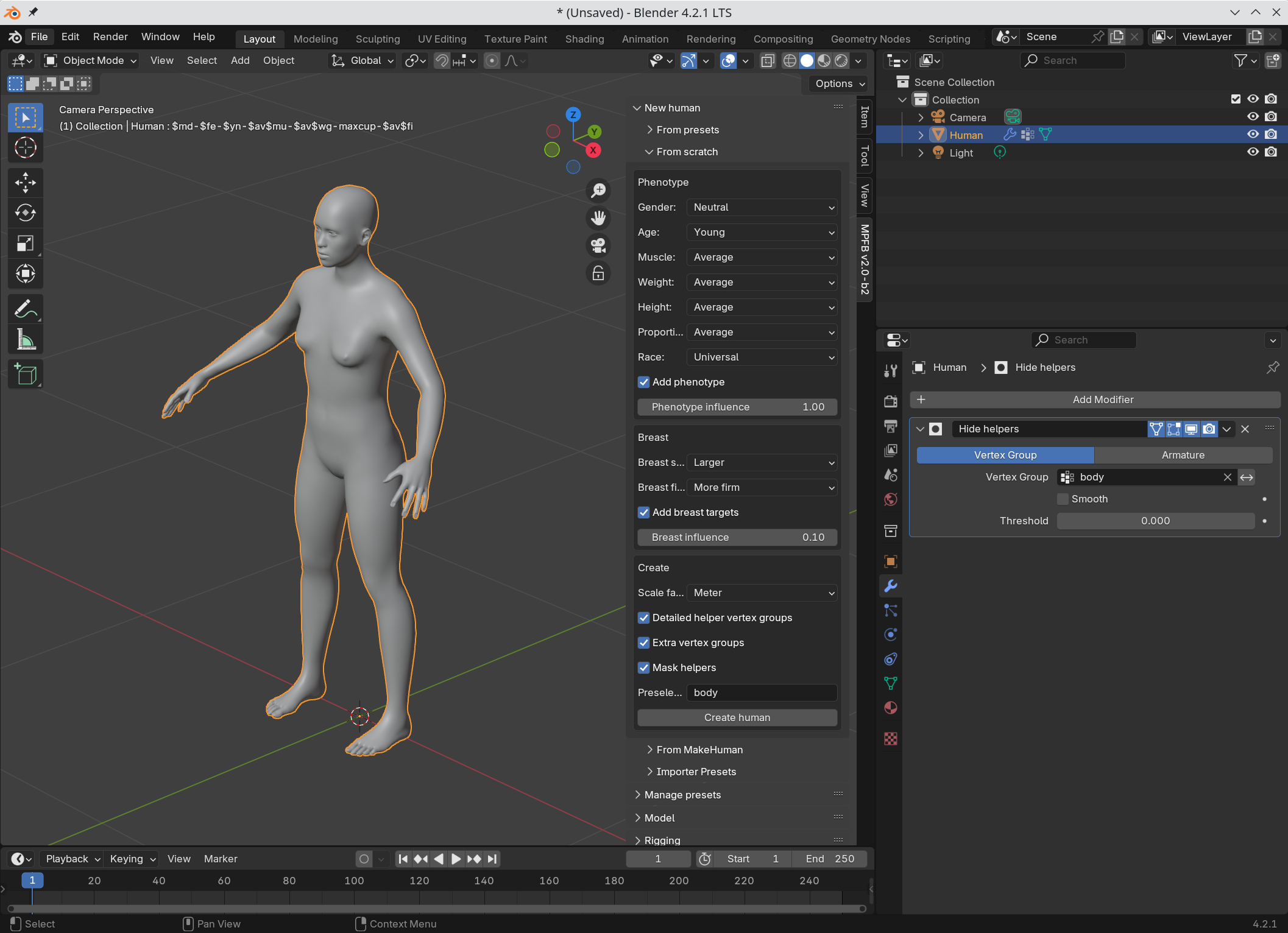Click the Create human button
1288x933 pixels.
737,717
